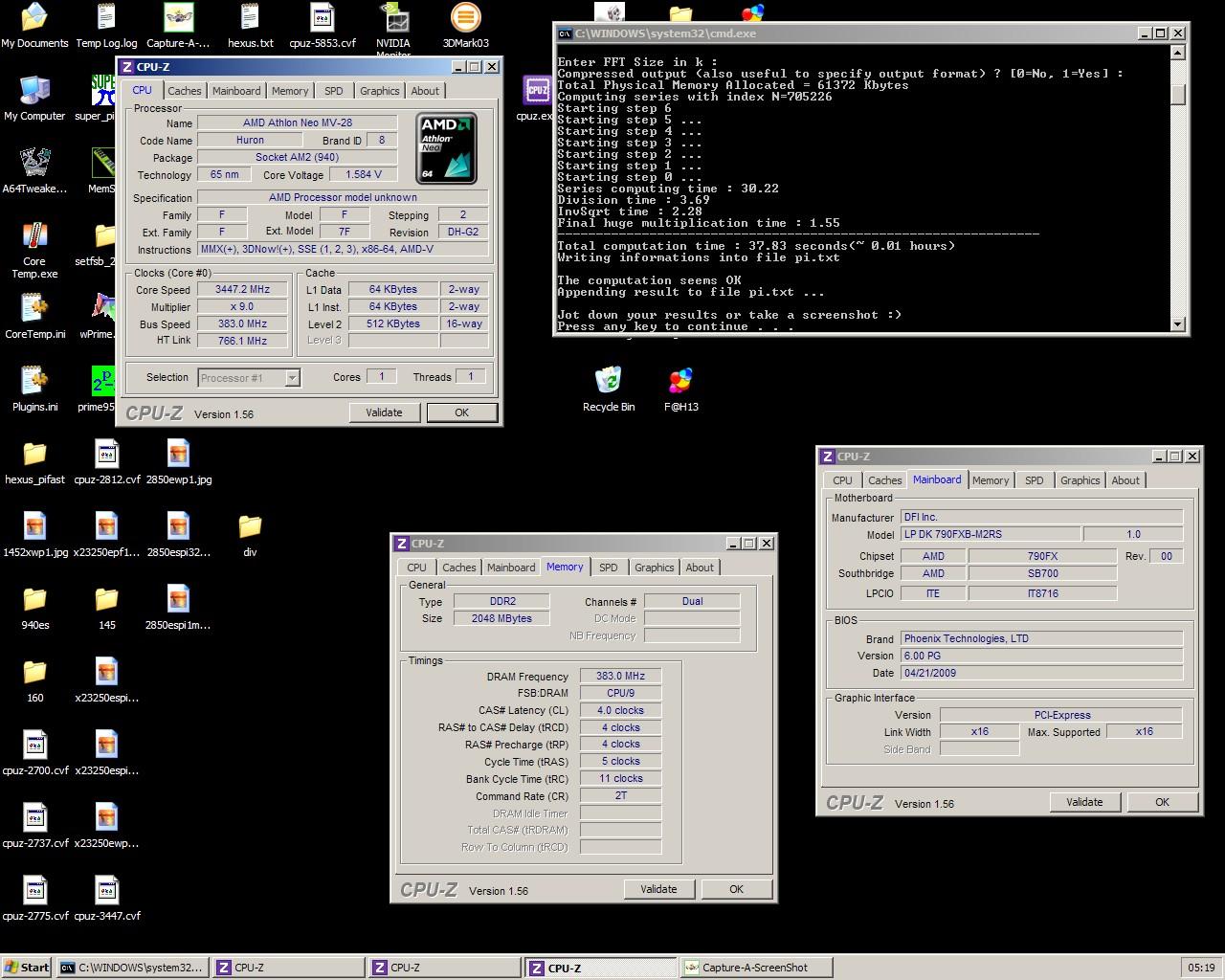Open 2850ewp1.jpg image icon

[x=178, y=461]
